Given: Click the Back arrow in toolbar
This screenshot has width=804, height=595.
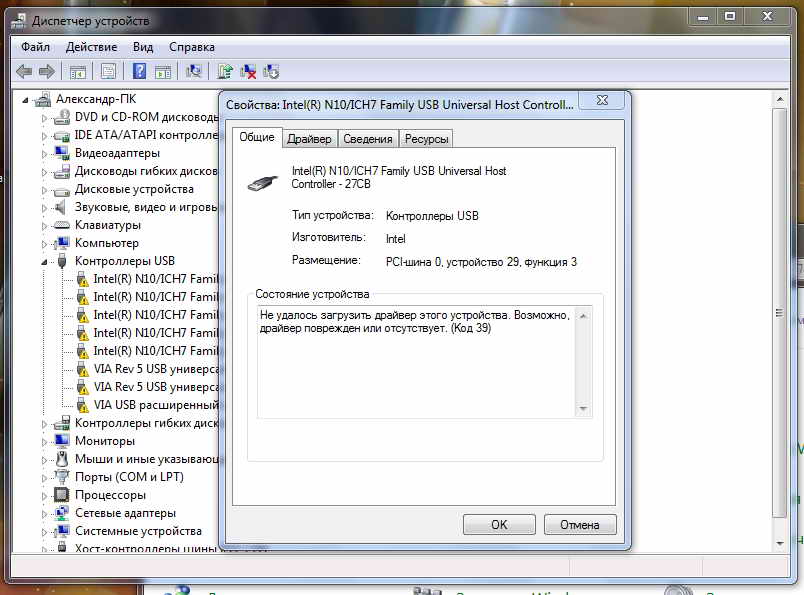Looking at the screenshot, I should 24,71.
